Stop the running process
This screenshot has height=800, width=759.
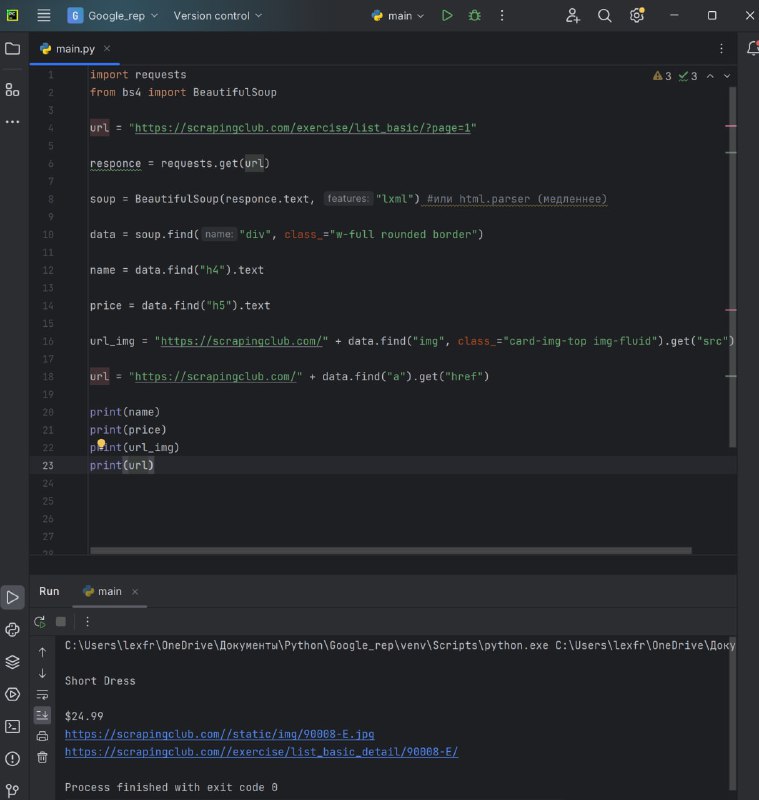(x=61, y=621)
